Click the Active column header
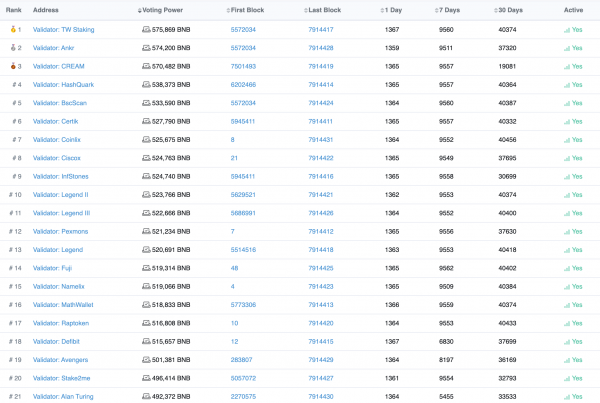This screenshot has height=403, width=600. (573, 10)
